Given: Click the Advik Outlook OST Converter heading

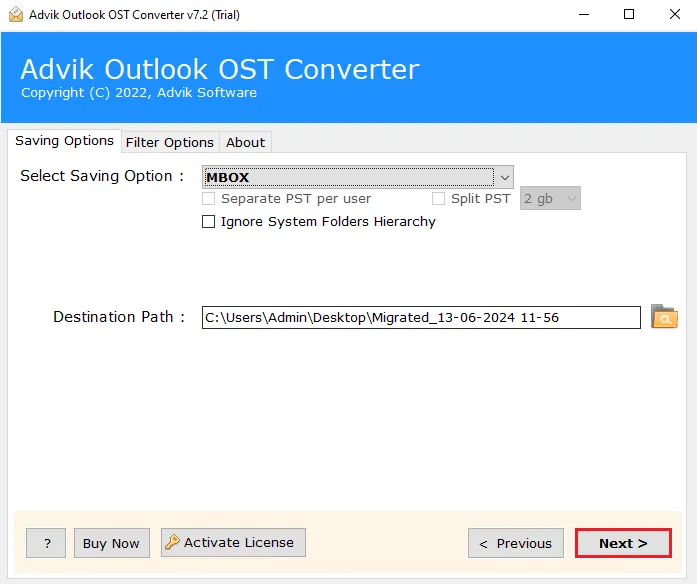Looking at the screenshot, I should pyautogui.click(x=220, y=69).
